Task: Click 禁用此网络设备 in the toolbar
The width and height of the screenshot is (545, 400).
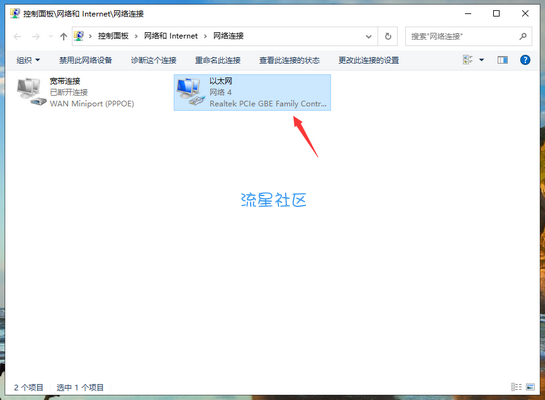Action: coord(85,60)
